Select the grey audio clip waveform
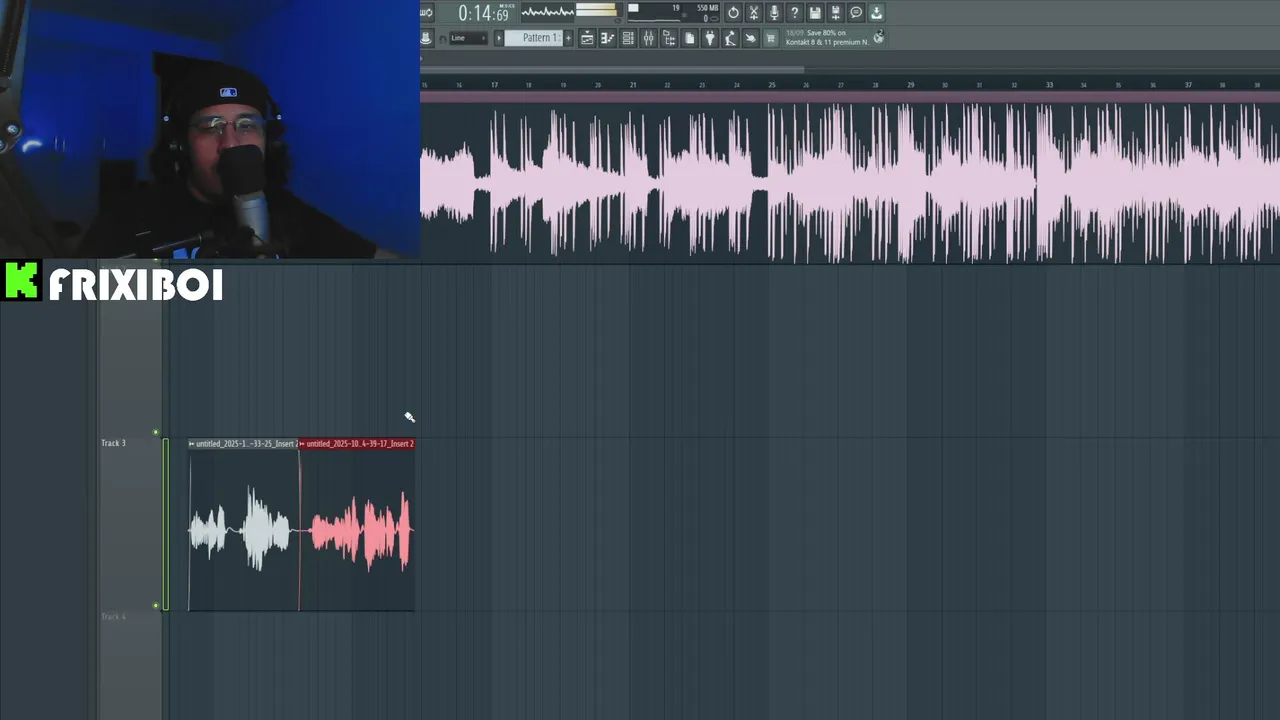The image size is (1280, 720). click(x=243, y=530)
